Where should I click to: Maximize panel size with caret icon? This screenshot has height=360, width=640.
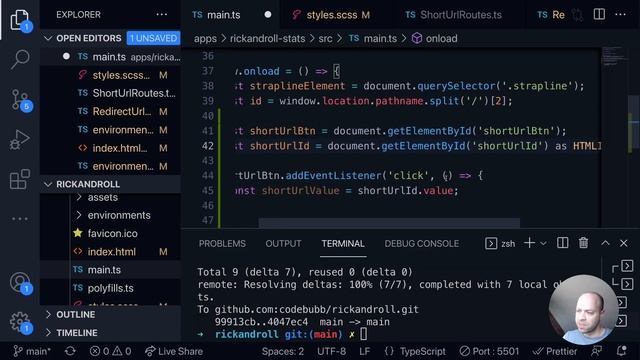tap(605, 243)
